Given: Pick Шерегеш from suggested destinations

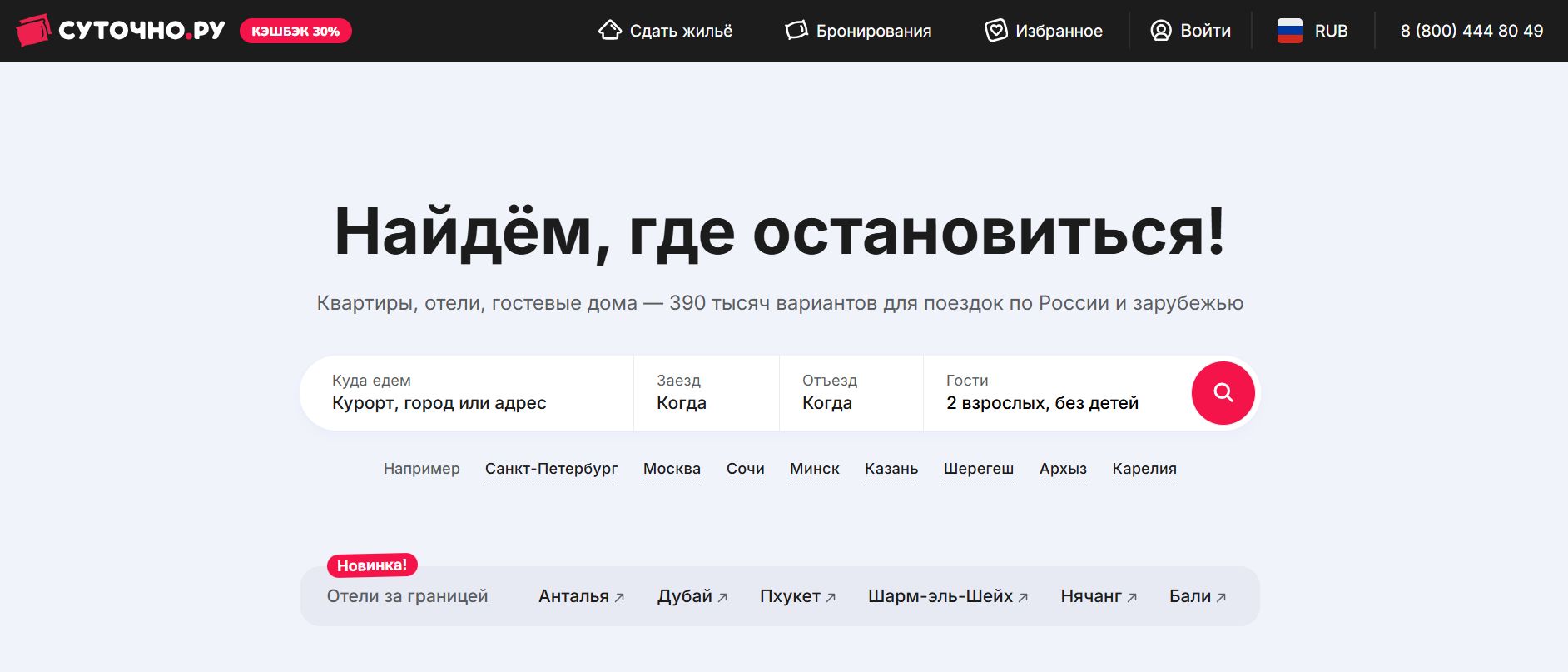Looking at the screenshot, I should pos(978,469).
